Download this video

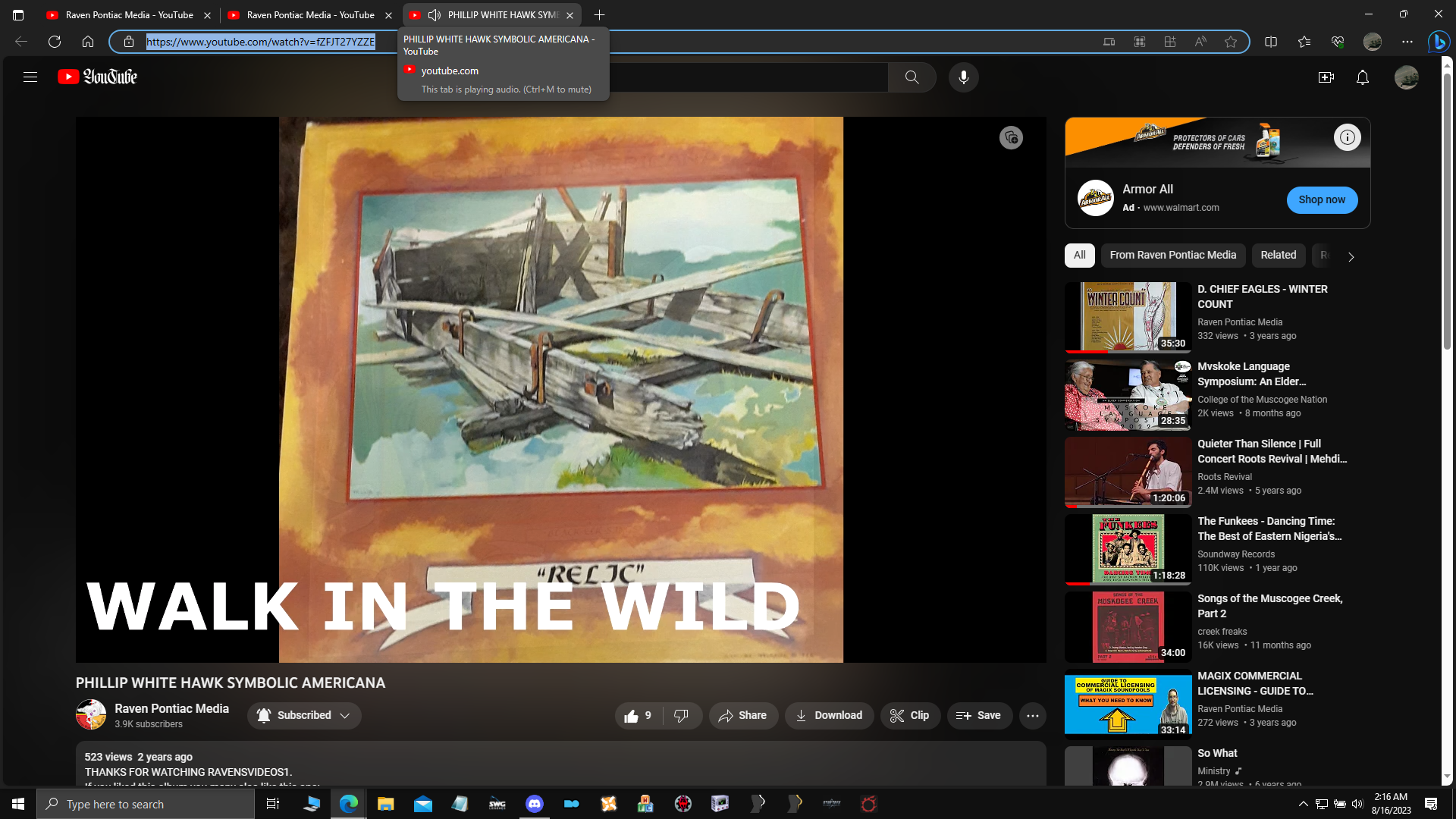pyautogui.click(x=829, y=715)
